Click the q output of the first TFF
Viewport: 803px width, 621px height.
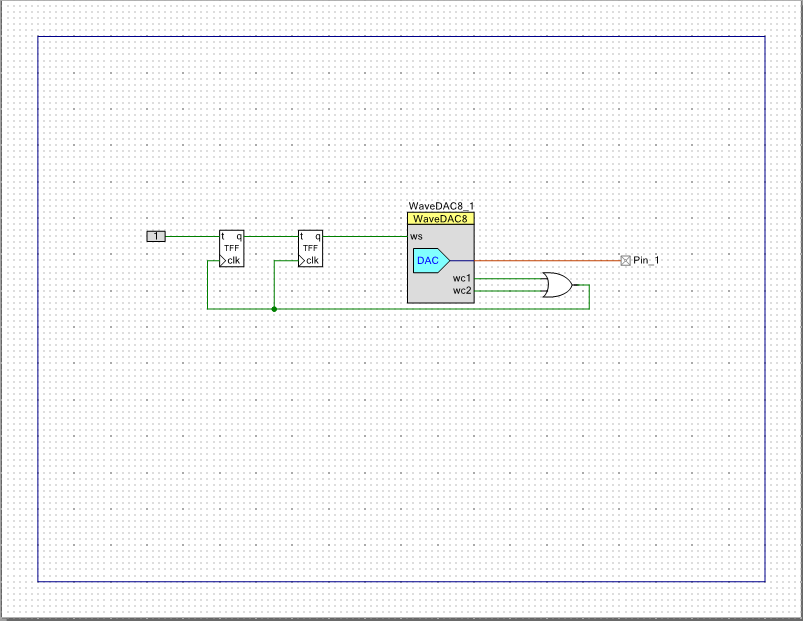(x=239, y=237)
